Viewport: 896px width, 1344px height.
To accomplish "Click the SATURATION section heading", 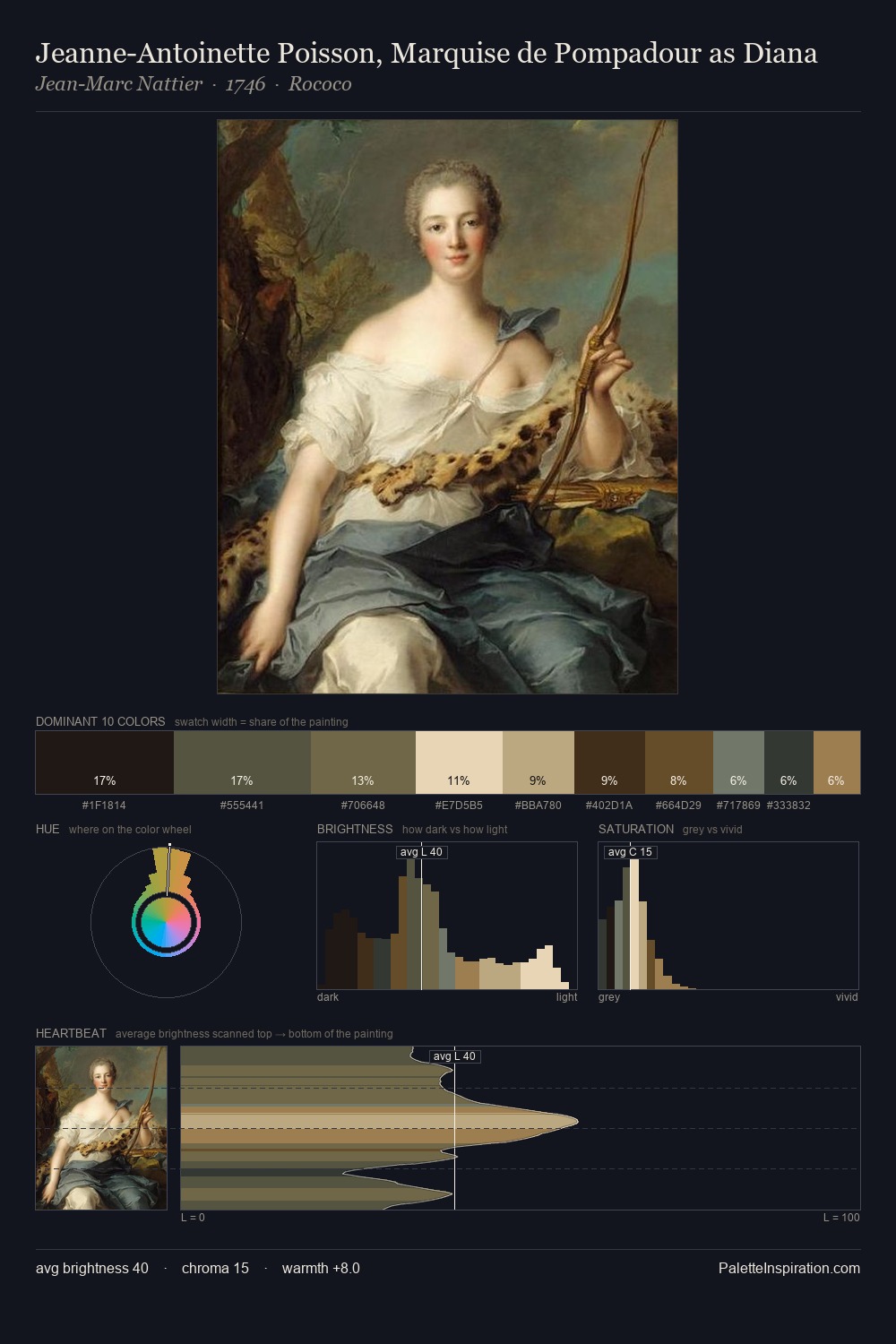I will coord(636,829).
